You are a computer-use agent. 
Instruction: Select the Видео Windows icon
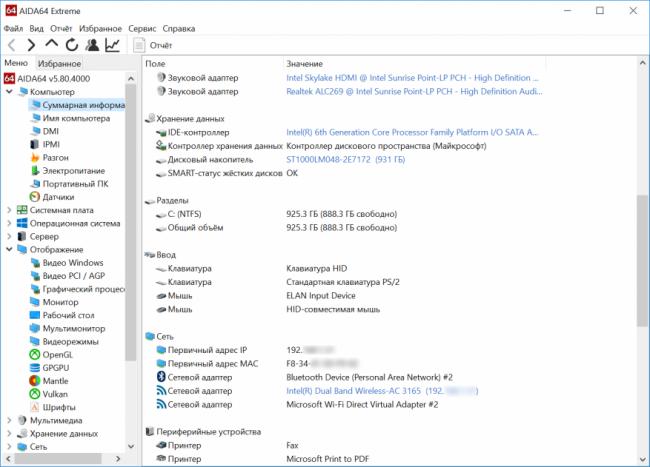(36, 263)
